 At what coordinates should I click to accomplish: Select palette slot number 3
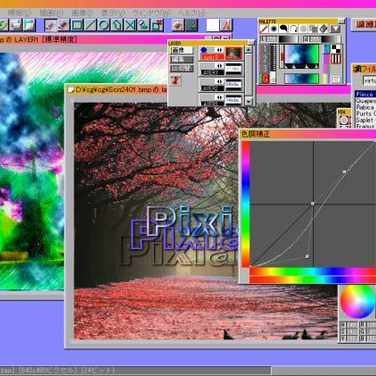265,69
